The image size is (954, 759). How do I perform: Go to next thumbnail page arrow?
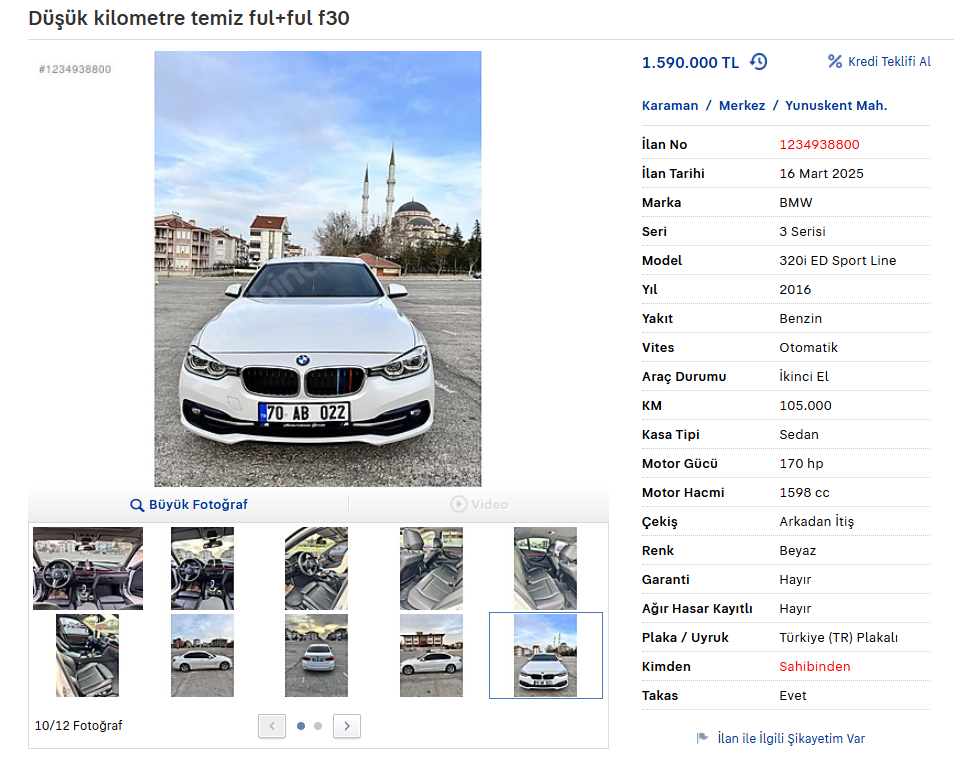click(x=347, y=726)
